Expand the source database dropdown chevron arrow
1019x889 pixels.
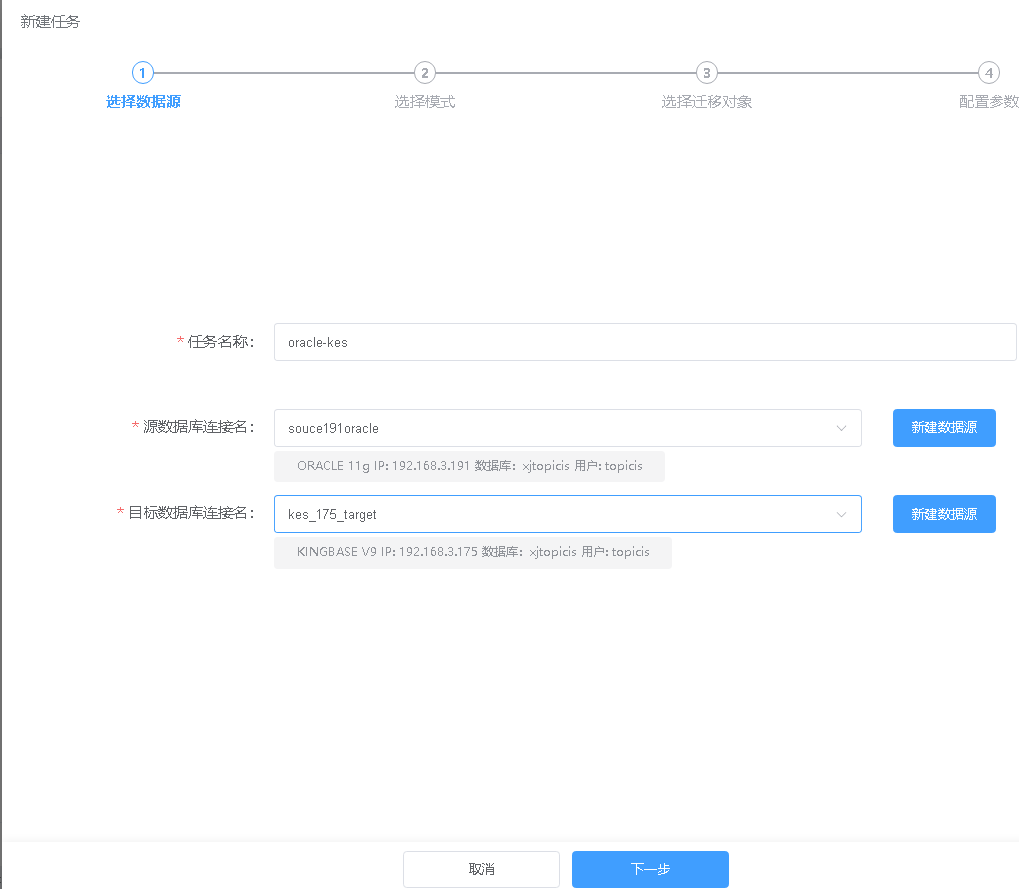(x=841, y=428)
